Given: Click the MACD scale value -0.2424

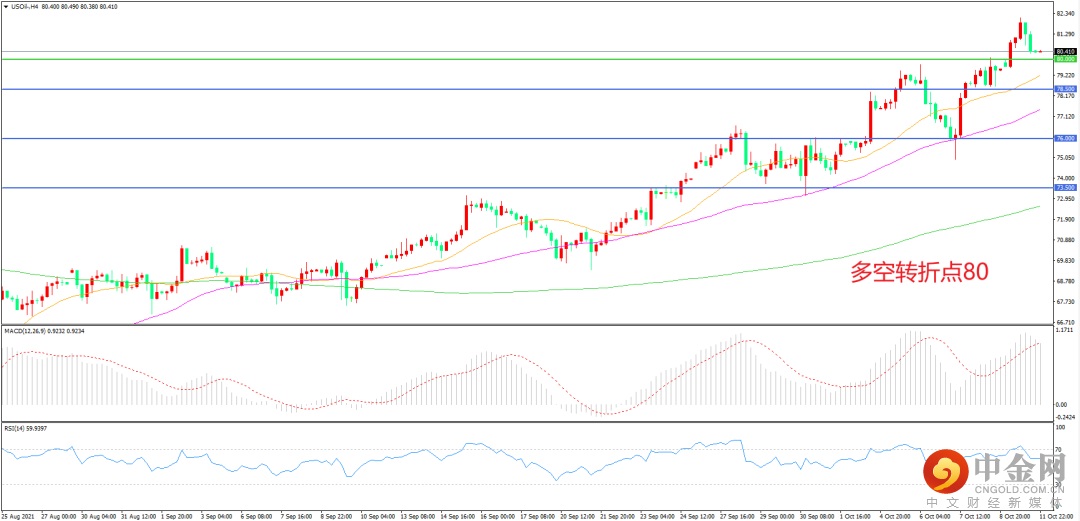Looking at the screenshot, I should [1066, 417].
